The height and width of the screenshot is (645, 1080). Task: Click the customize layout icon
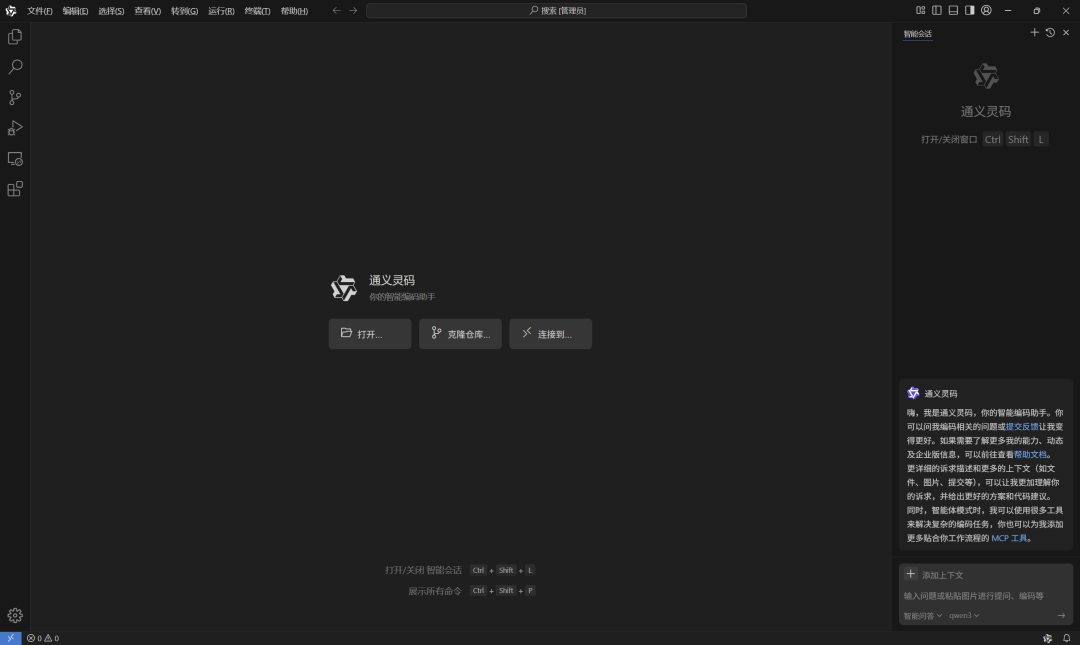[920, 10]
